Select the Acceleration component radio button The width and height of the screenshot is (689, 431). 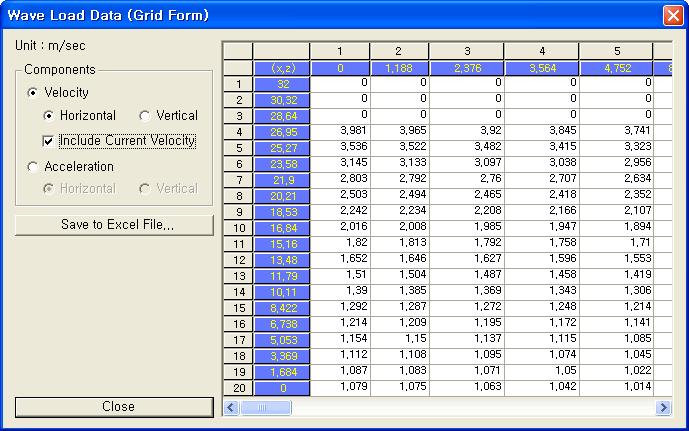click(34, 167)
